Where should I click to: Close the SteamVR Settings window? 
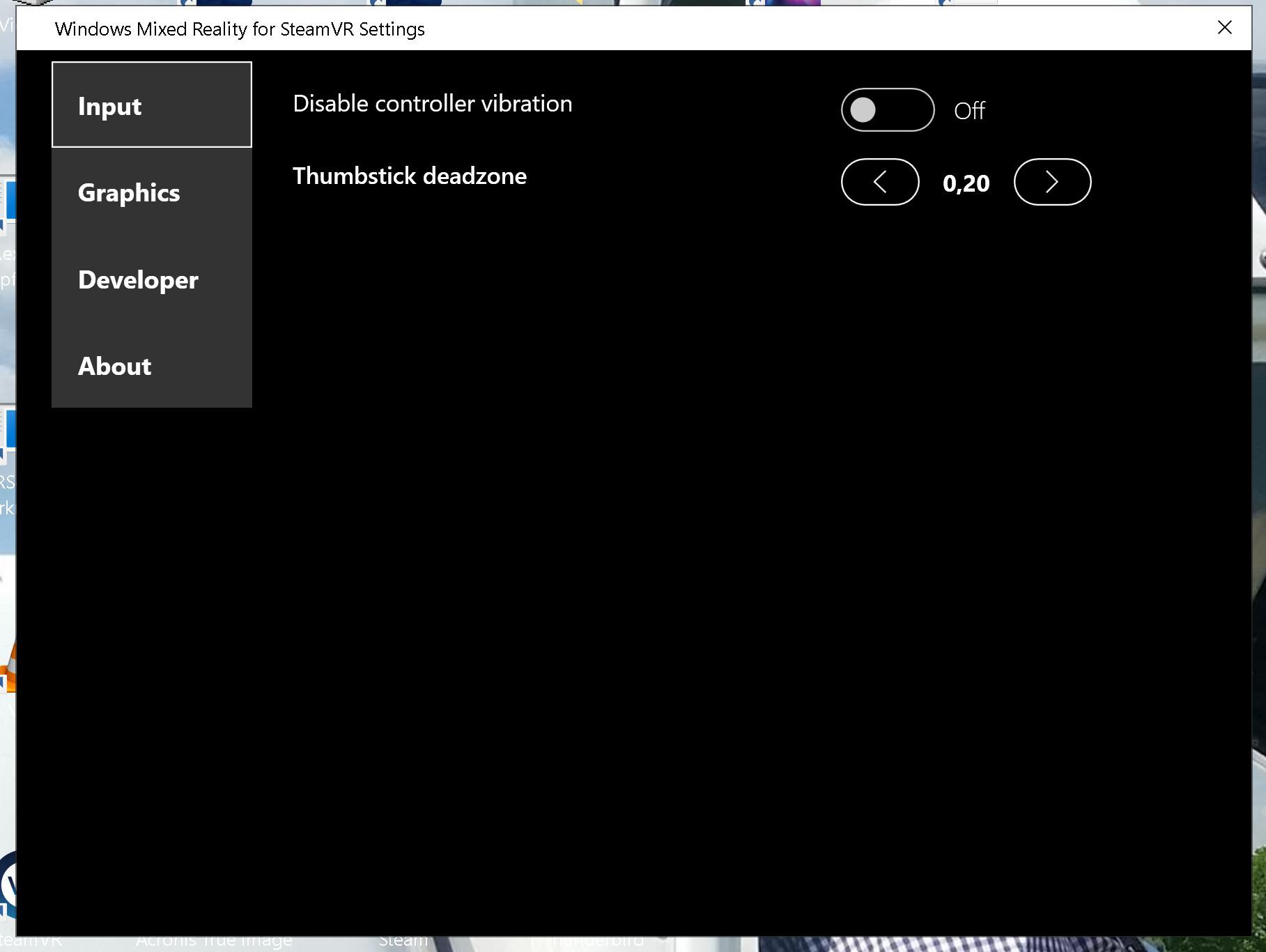[x=1224, y=28]
